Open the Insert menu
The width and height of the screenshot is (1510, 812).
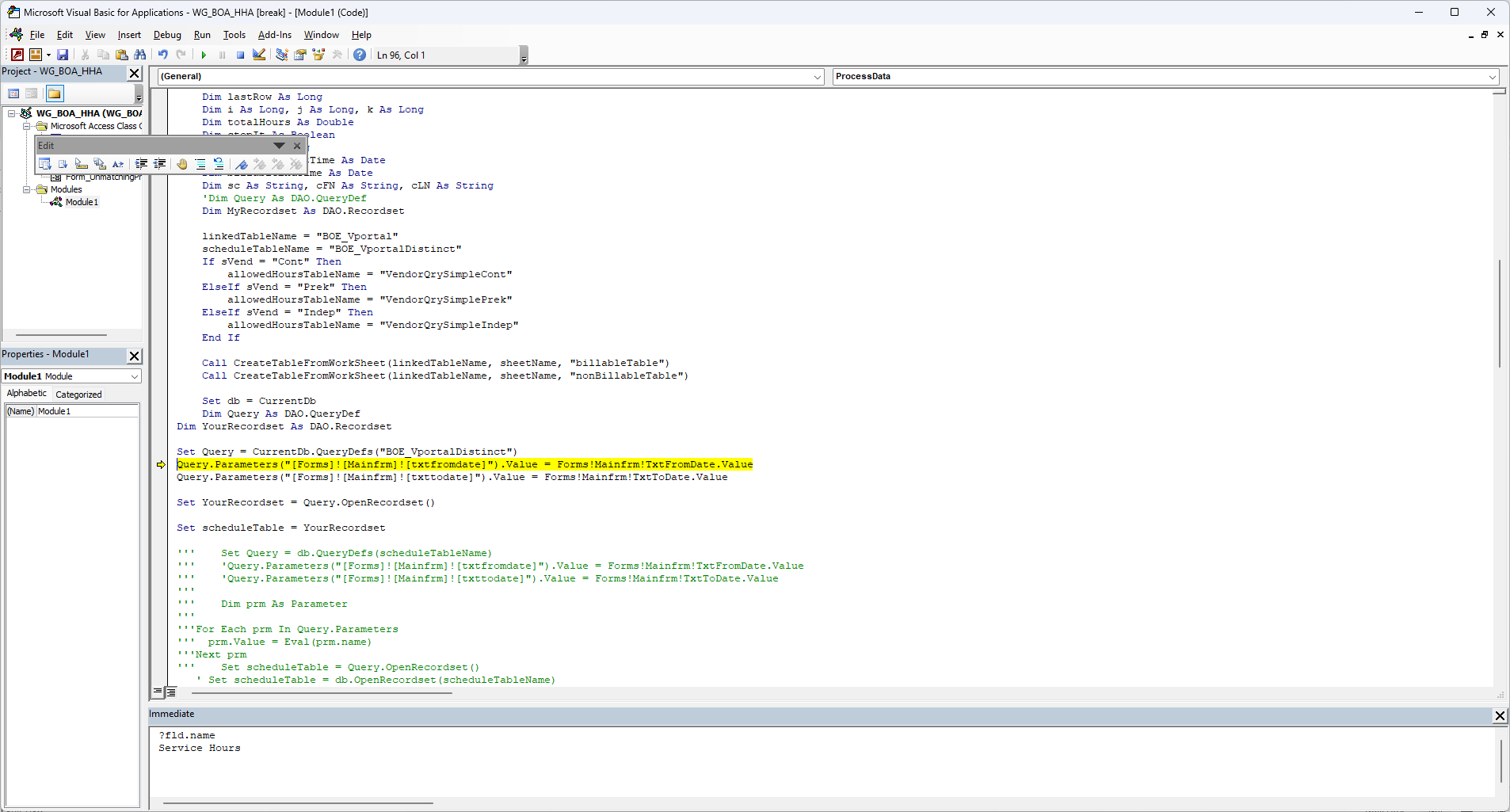[x=129, y=35]
